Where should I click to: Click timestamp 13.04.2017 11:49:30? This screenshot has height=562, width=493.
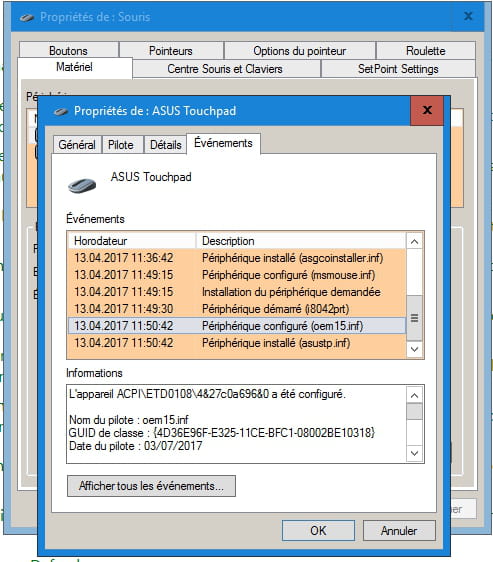click(x=124, y=309)
